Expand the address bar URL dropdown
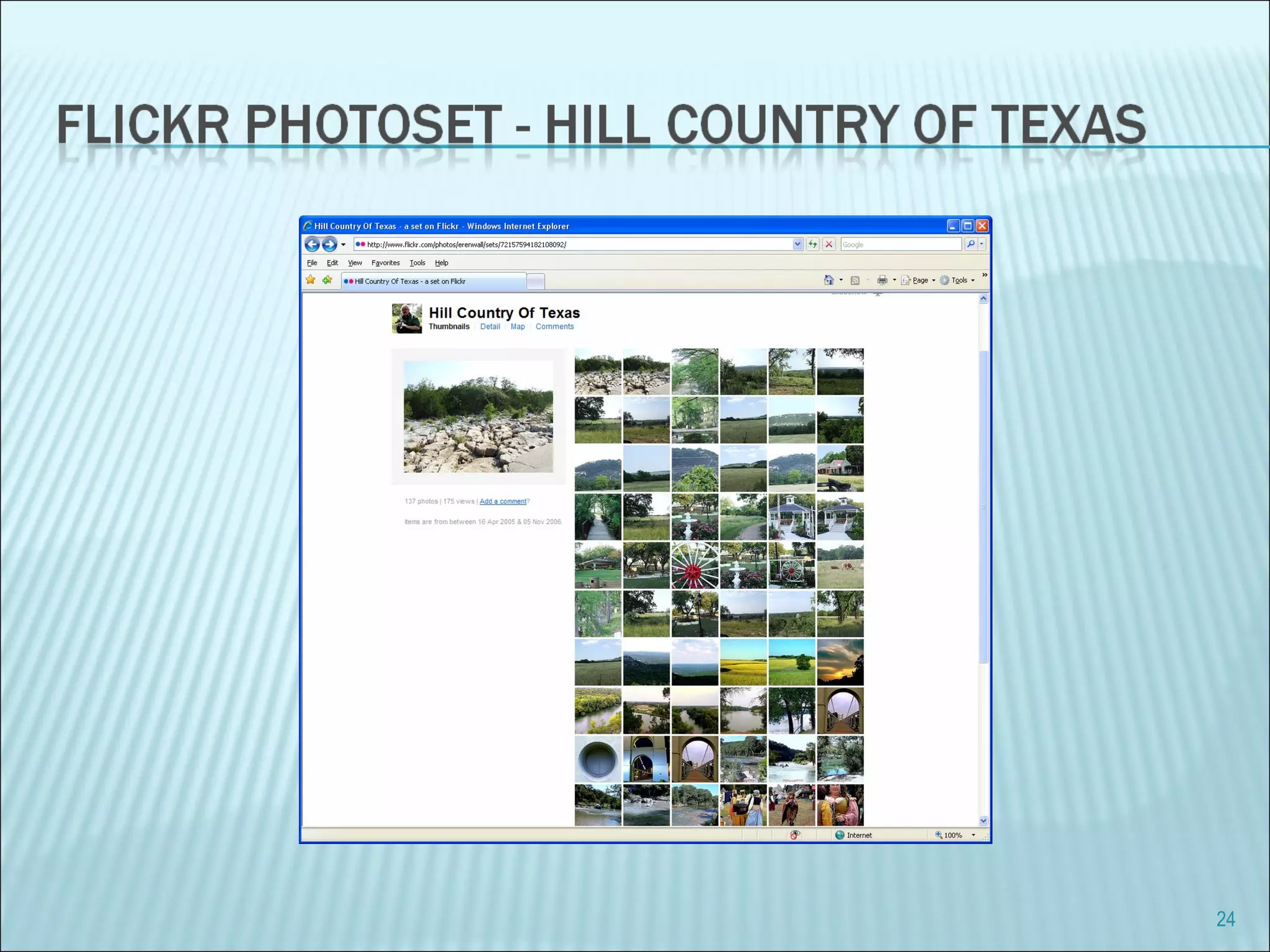 click(797, 244)
